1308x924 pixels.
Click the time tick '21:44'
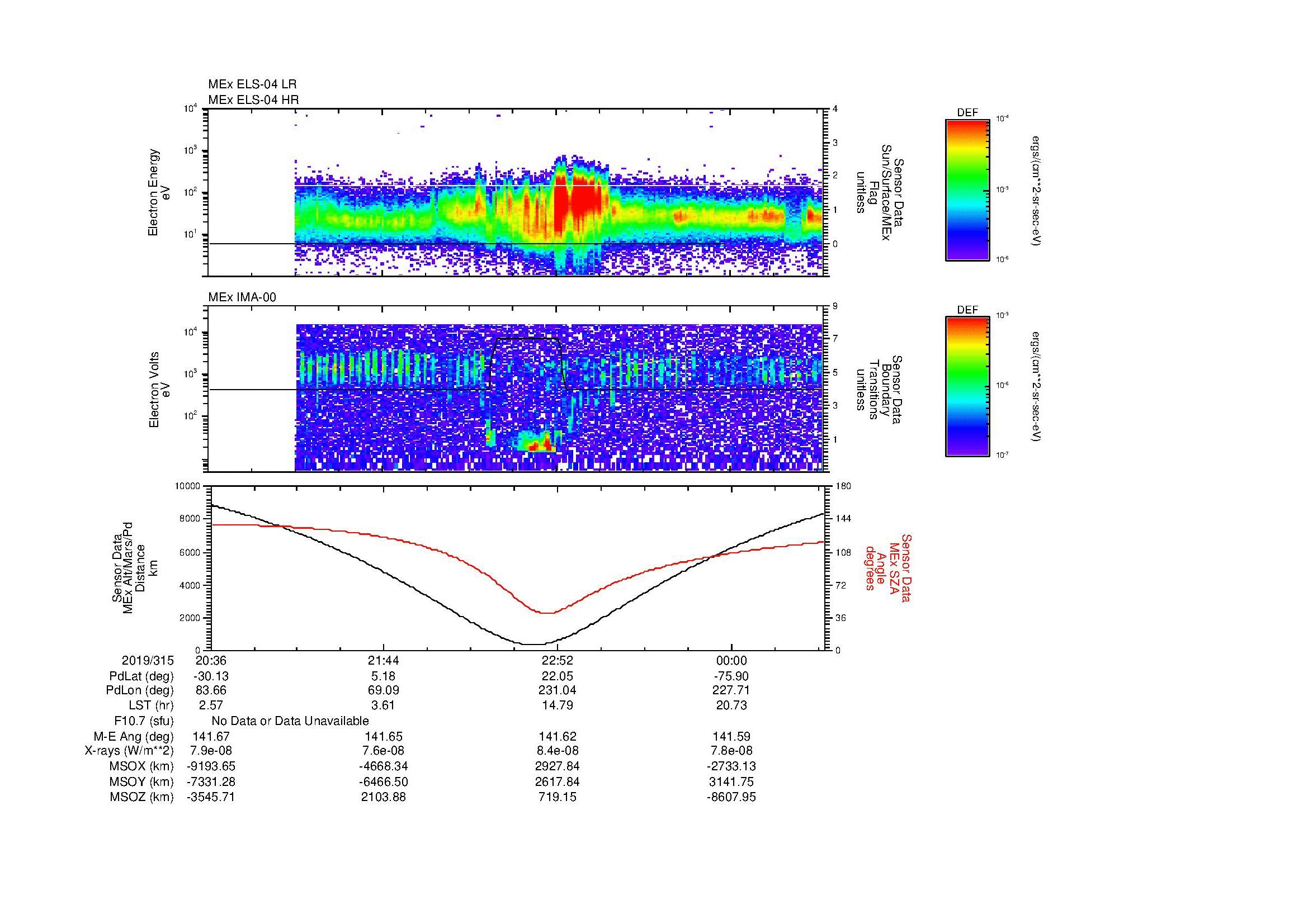384,660
